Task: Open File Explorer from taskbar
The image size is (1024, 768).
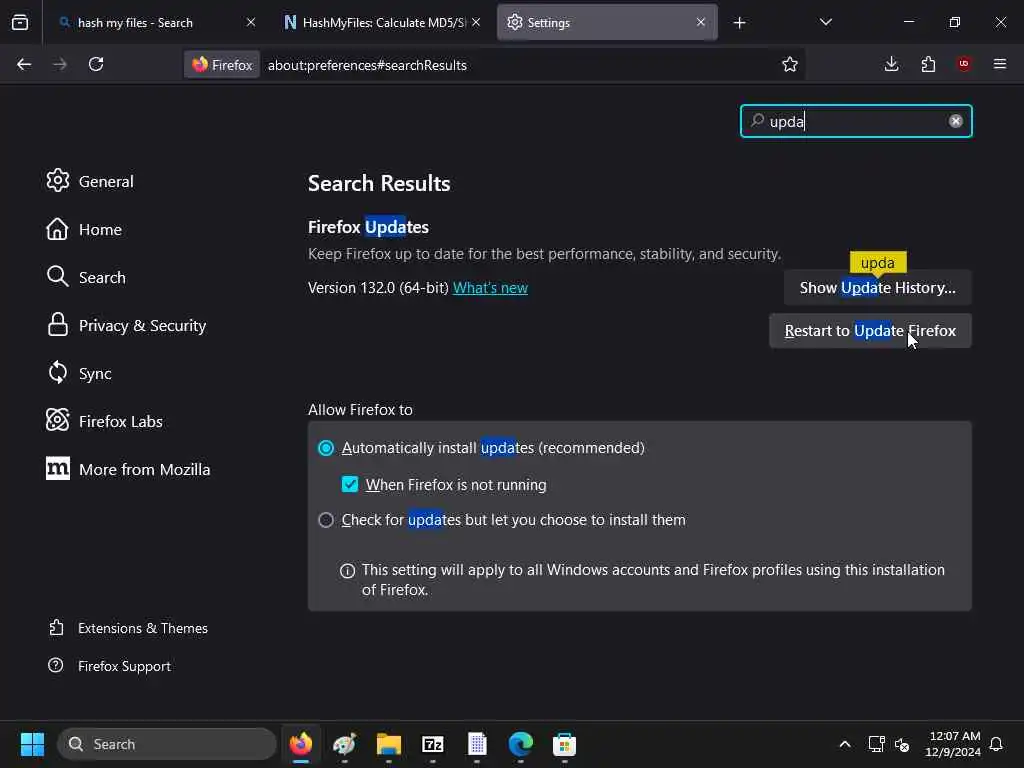Action: [x=389, y=744]
